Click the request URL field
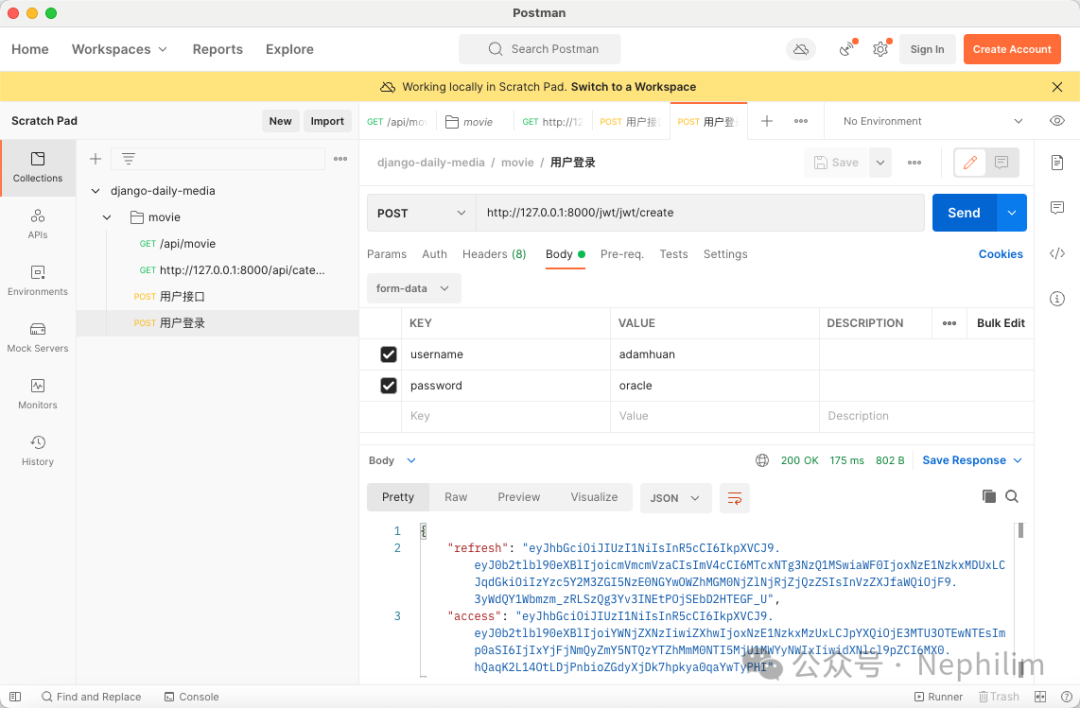1080x708 pixels. 700,213
